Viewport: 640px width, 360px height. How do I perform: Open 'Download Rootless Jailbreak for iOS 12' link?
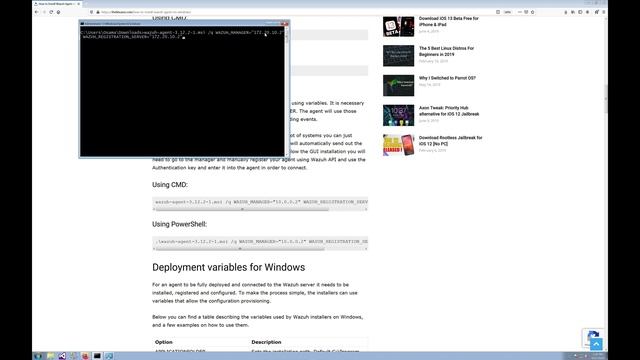[x=450, y=140]
